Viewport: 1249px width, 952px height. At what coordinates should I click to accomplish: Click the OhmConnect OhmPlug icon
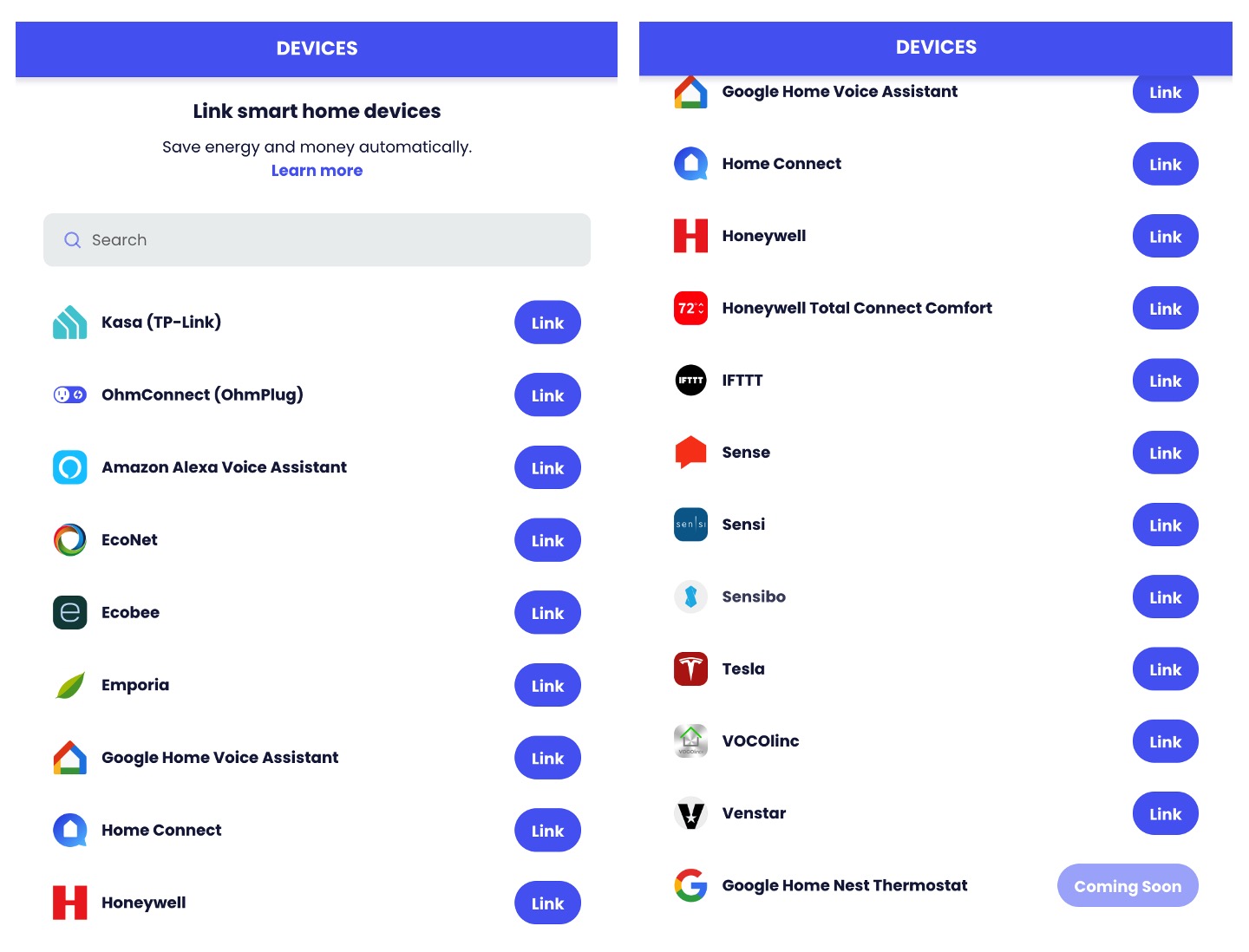69,395
